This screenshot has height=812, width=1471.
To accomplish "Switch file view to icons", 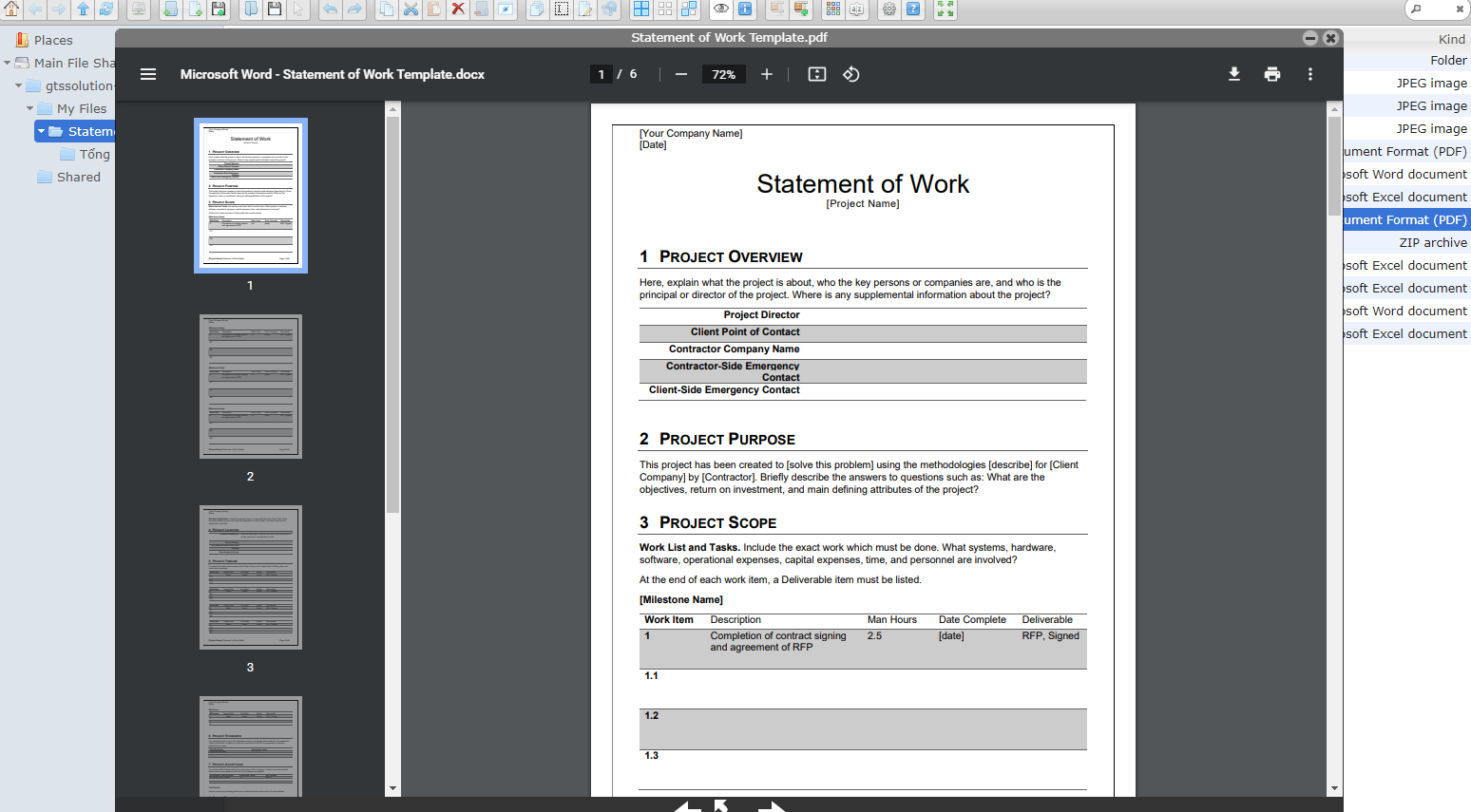I will click(x=833, y=9).
